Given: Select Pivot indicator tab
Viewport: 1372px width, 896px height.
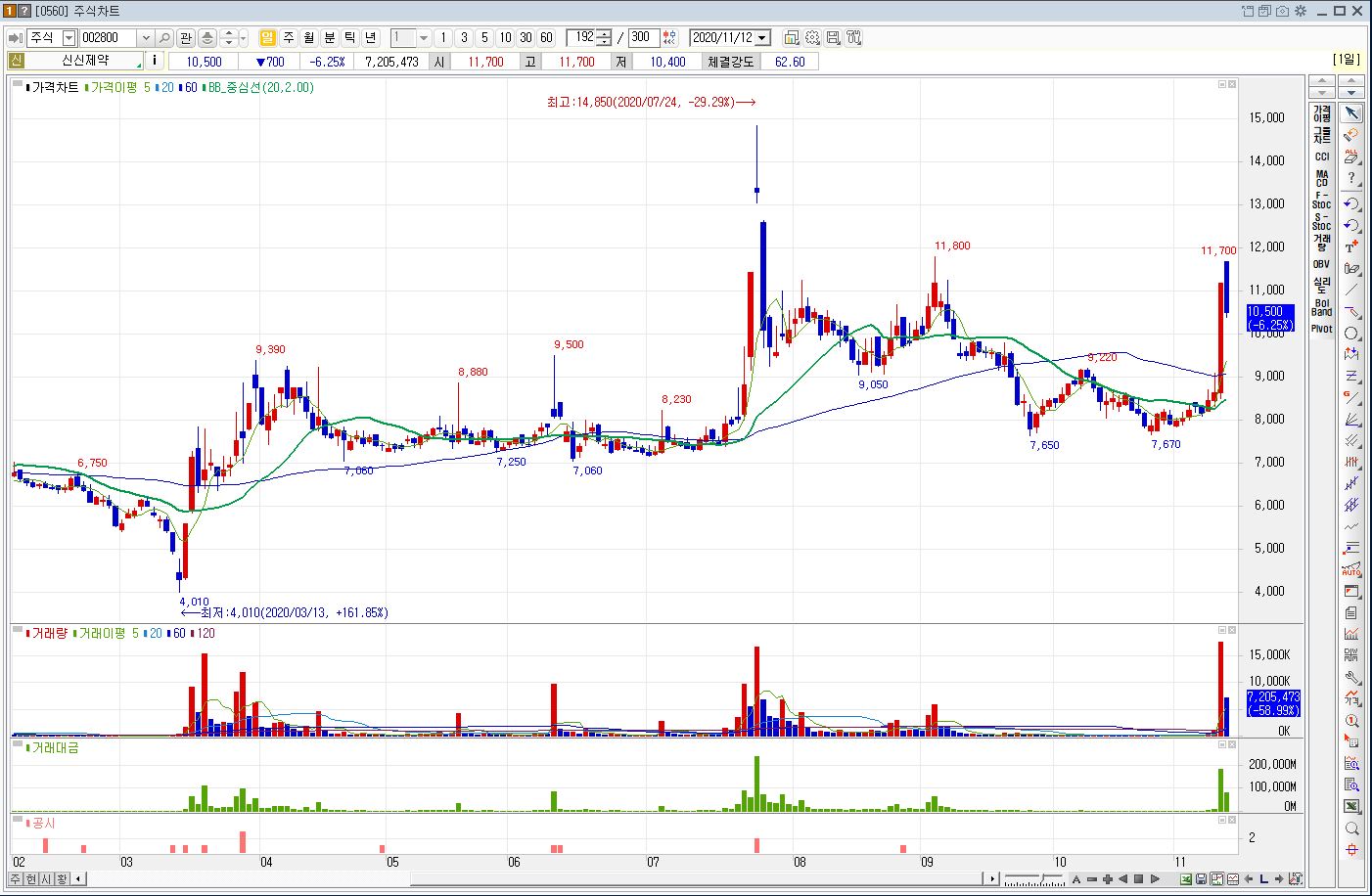Looking at the screenshot, I should coord(1322,329).
